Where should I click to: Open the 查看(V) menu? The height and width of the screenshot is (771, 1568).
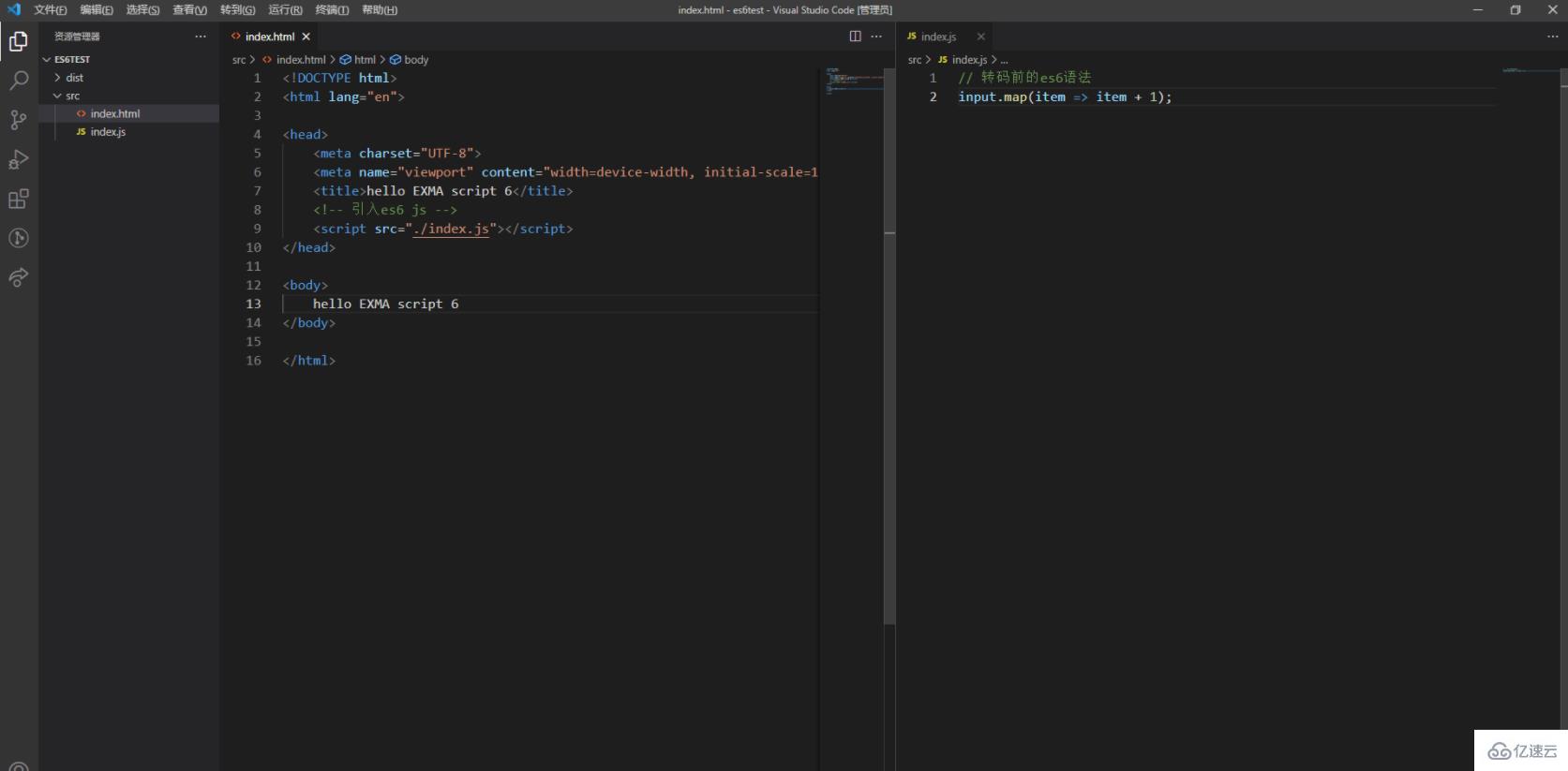pyautogui.click(x=189, y=9)
